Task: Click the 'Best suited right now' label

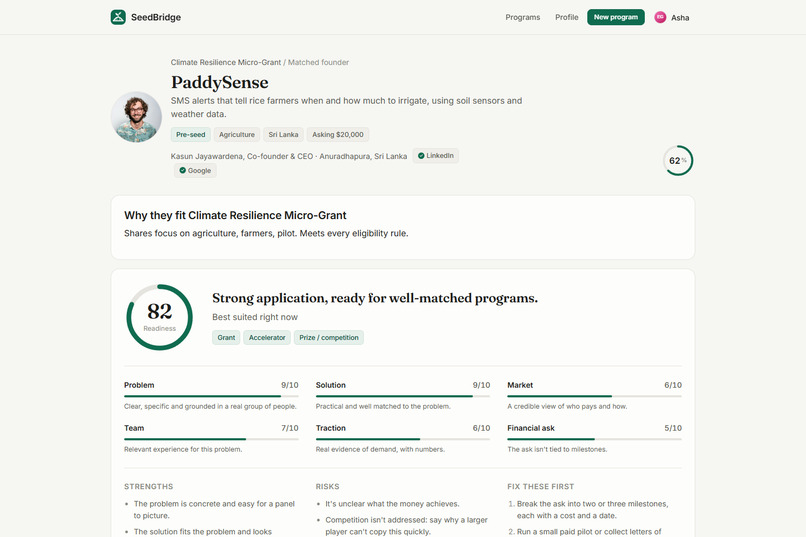Action: click(x=255, y=317)
